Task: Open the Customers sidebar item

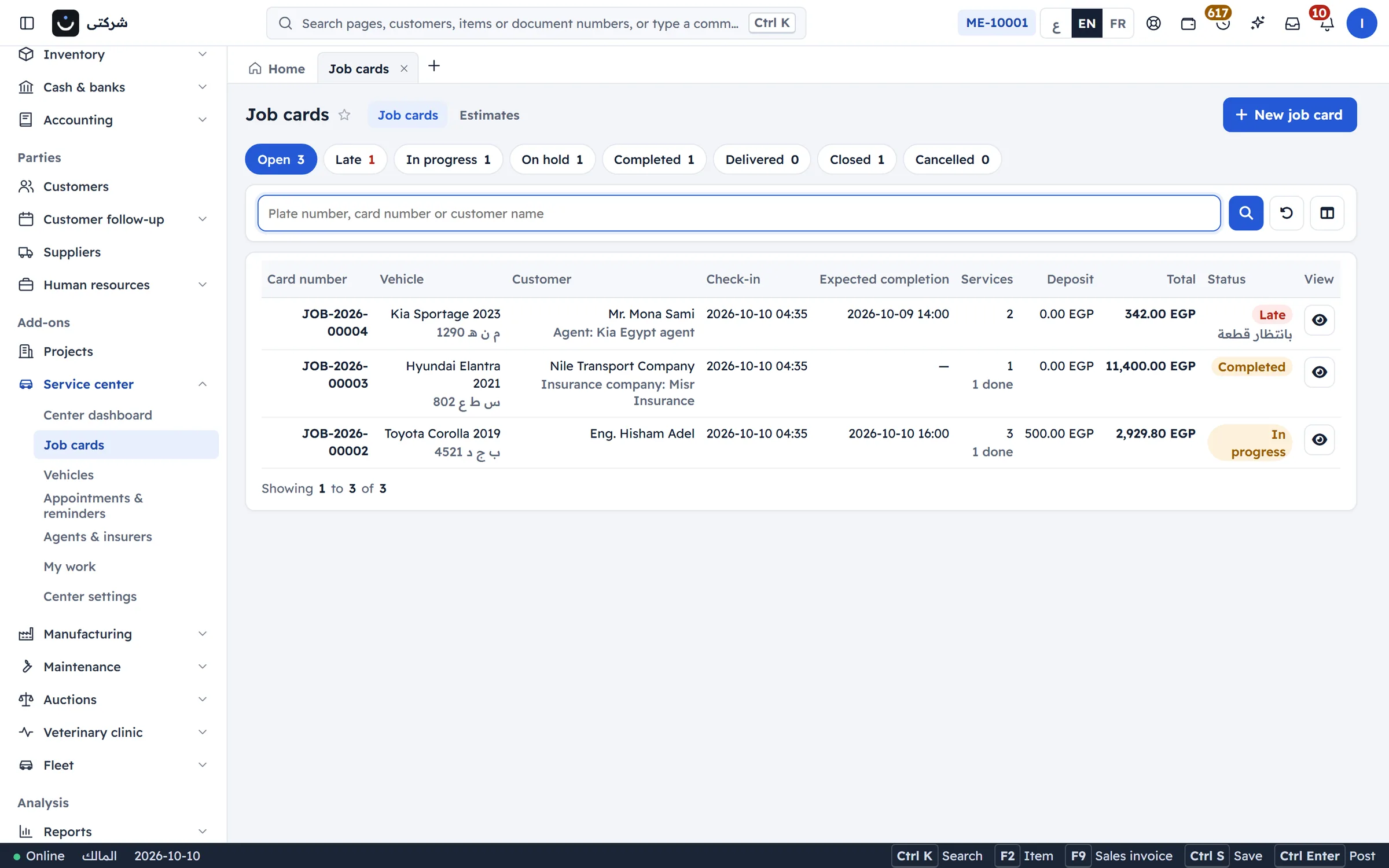Action: click(113, 186)
